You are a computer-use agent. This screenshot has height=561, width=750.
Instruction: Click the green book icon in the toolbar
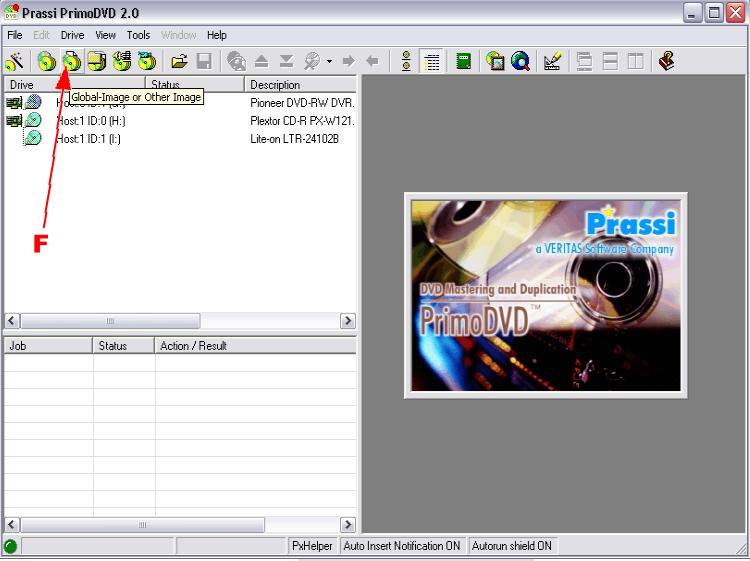pyautogui.click(x=463, y=61)
